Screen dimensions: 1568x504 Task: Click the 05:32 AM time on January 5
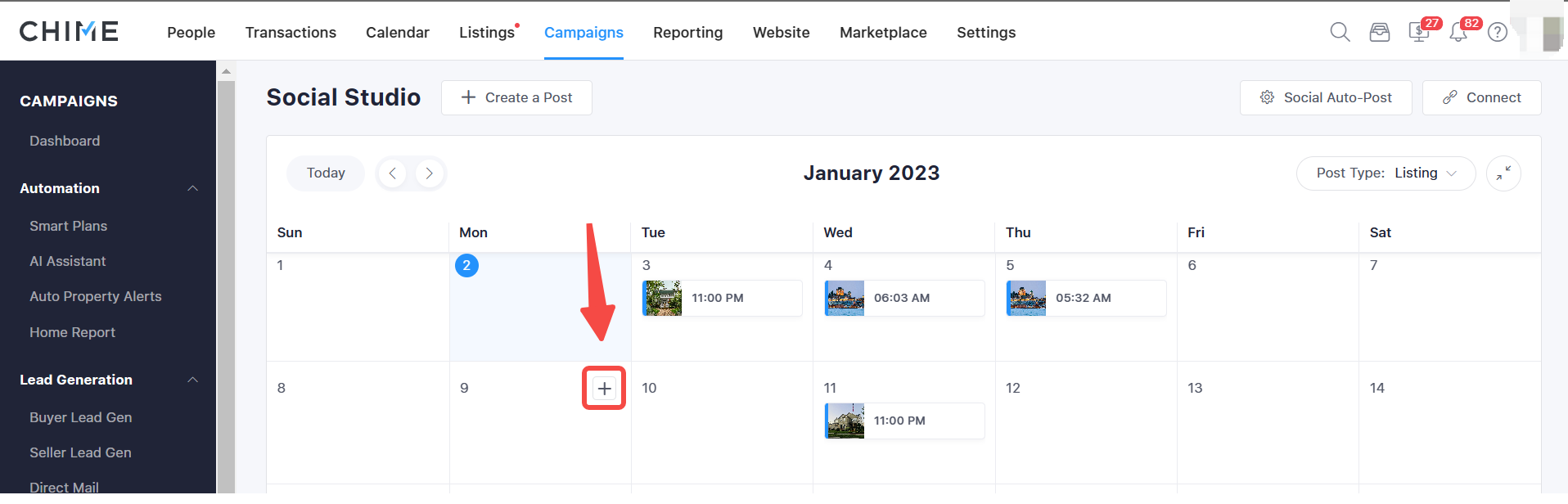pos(1084,298)
